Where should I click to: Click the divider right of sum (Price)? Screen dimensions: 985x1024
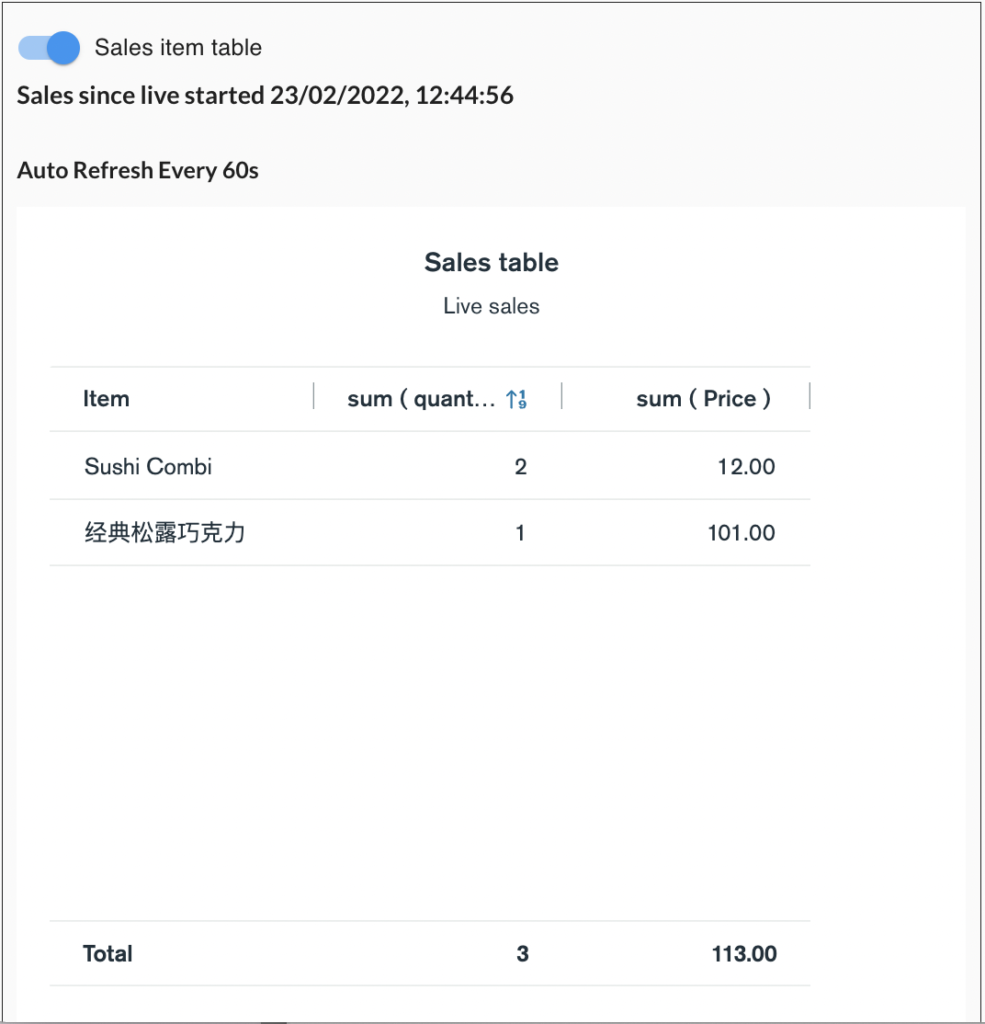[x=810, y=396]
